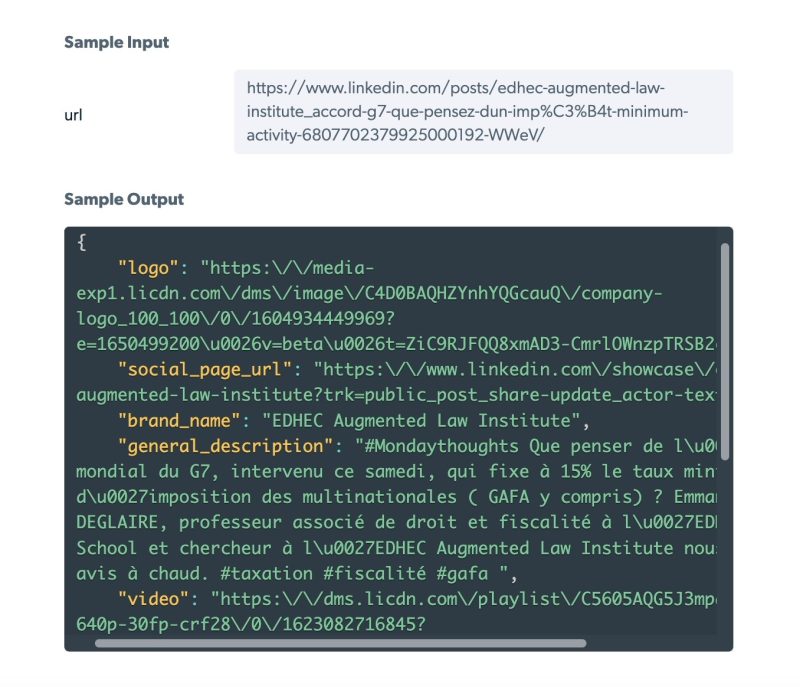Screen dimensions: 800x687
Task: Click the linkedin.com showcase URL value
Action: pos(395,382)
